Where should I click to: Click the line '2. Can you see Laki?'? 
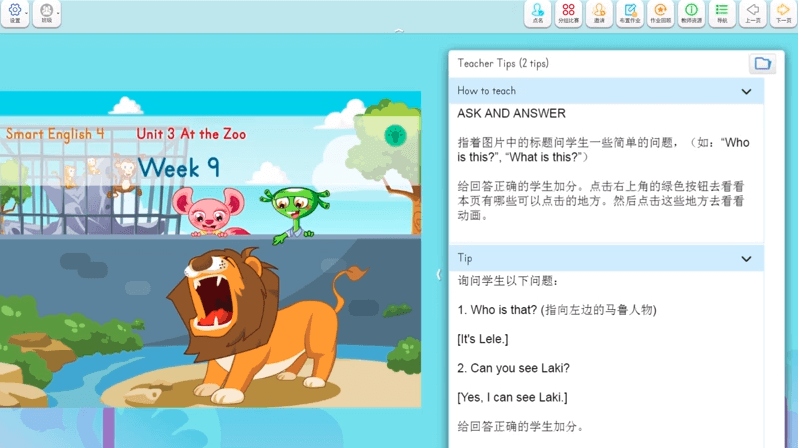(513, 368)
